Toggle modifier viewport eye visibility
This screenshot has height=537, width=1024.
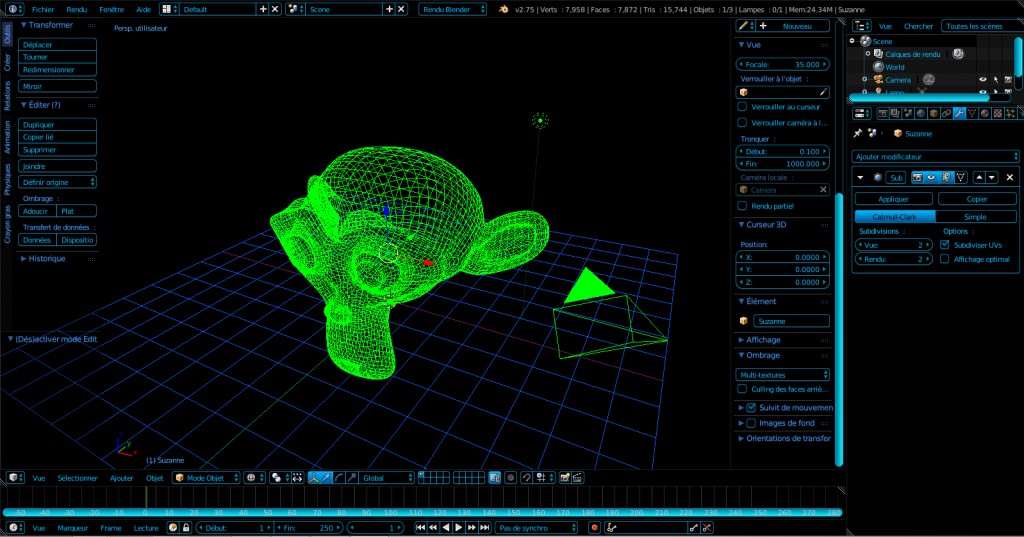[931, 178]
